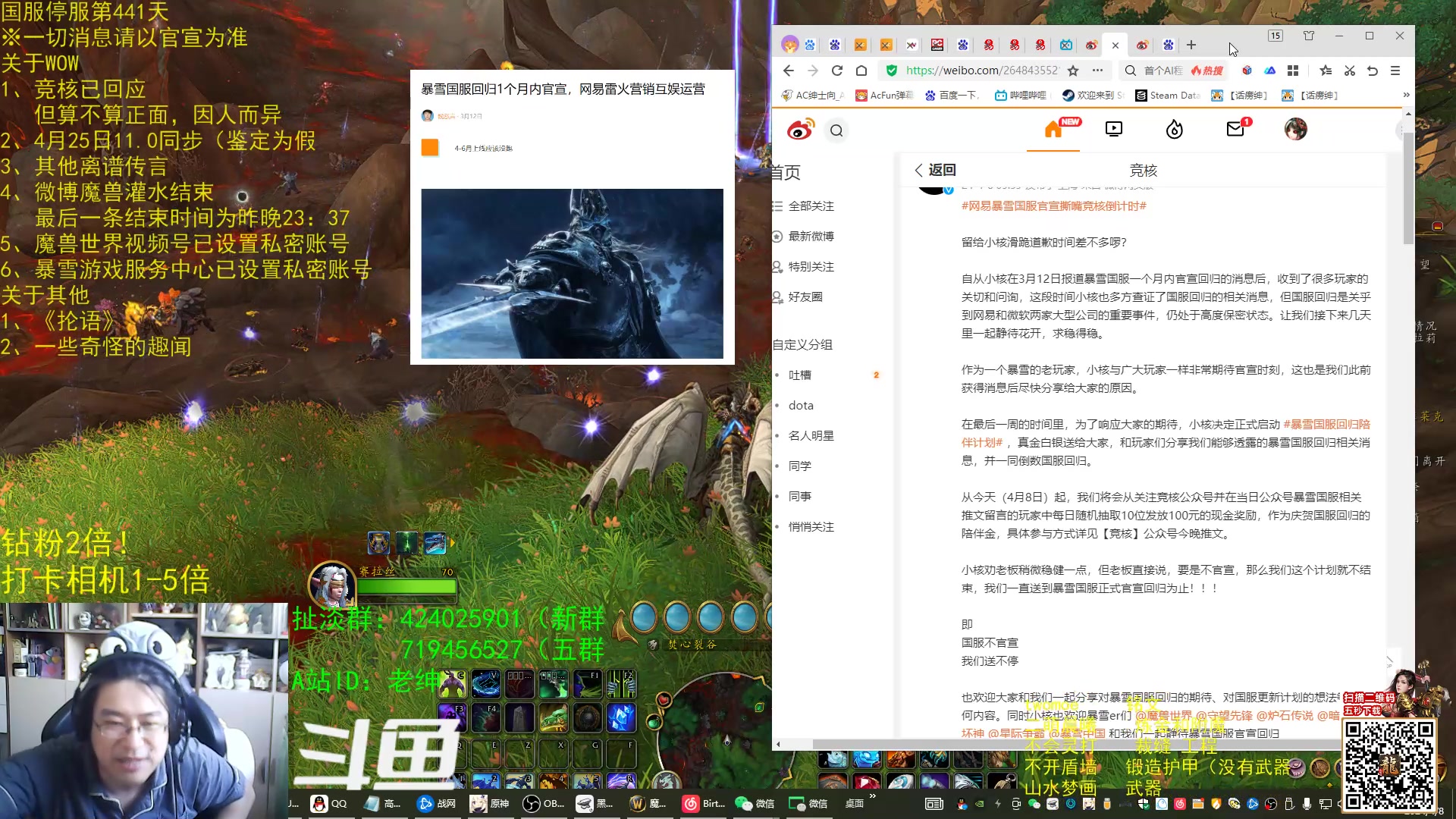Click the vertical page scrollbar thumb

click(1408, 188)
